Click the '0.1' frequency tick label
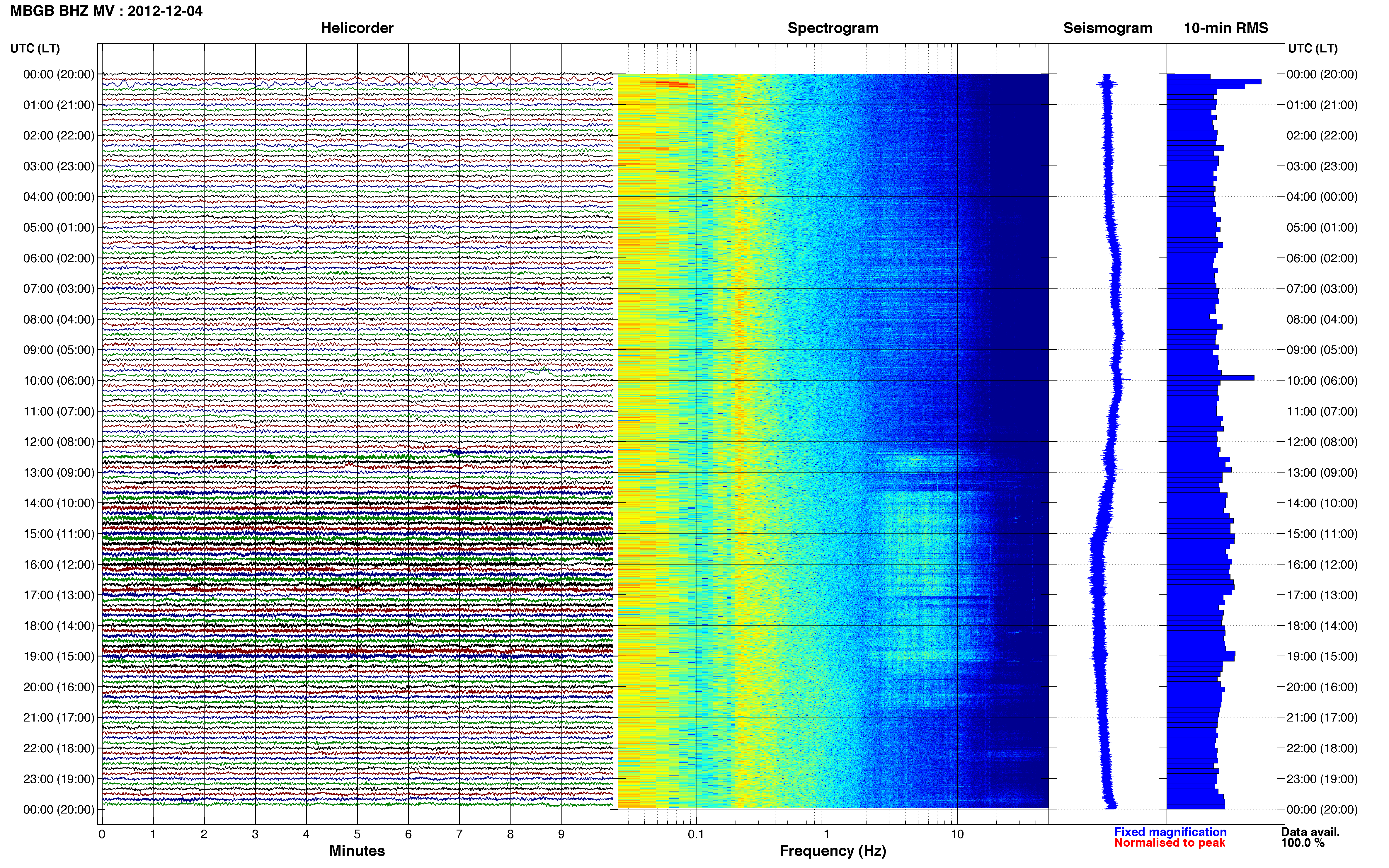 pos(696,834)
